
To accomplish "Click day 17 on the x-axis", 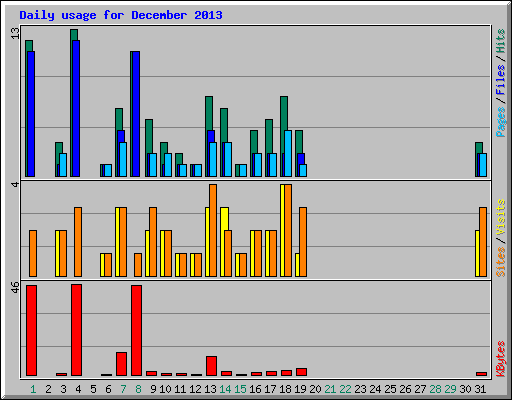I will (270, 389).
